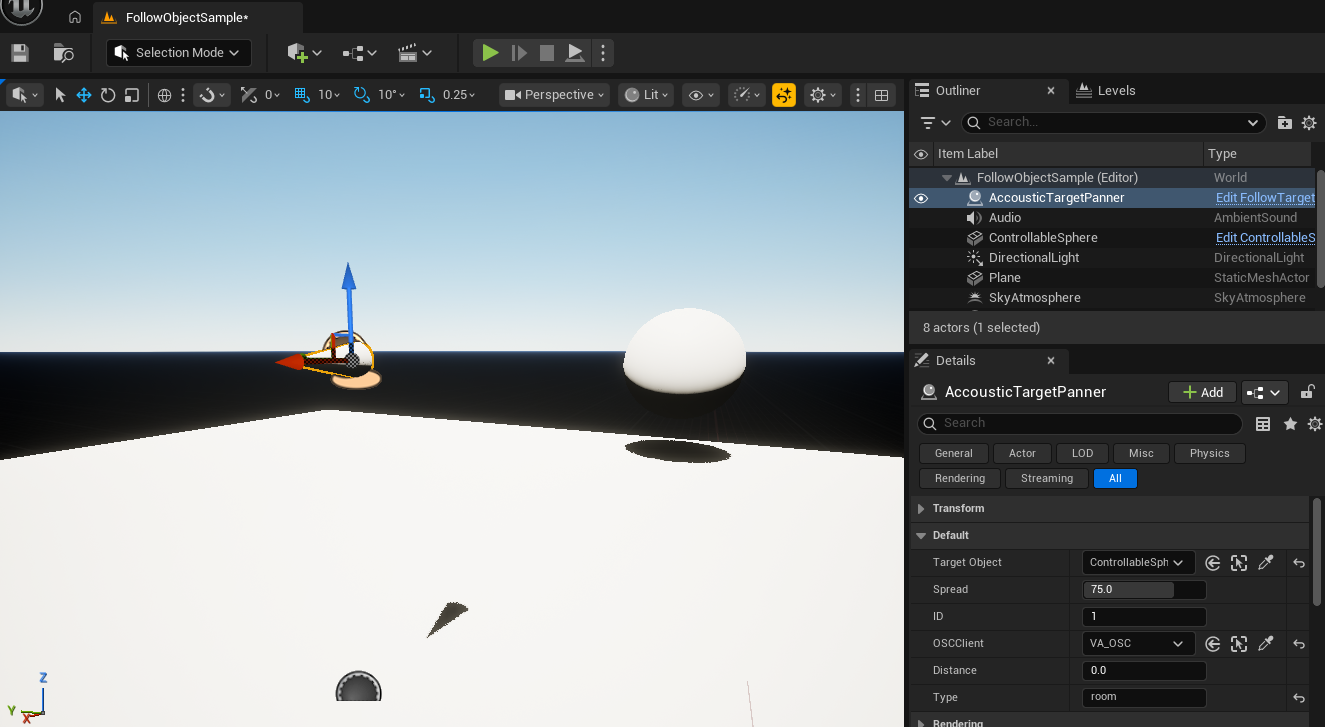Image resolution: width=1325 pixels, height=727 pixels.
Task: Open viewport layout grid icon
Action: pyautogui.click(x=881, y=95)
